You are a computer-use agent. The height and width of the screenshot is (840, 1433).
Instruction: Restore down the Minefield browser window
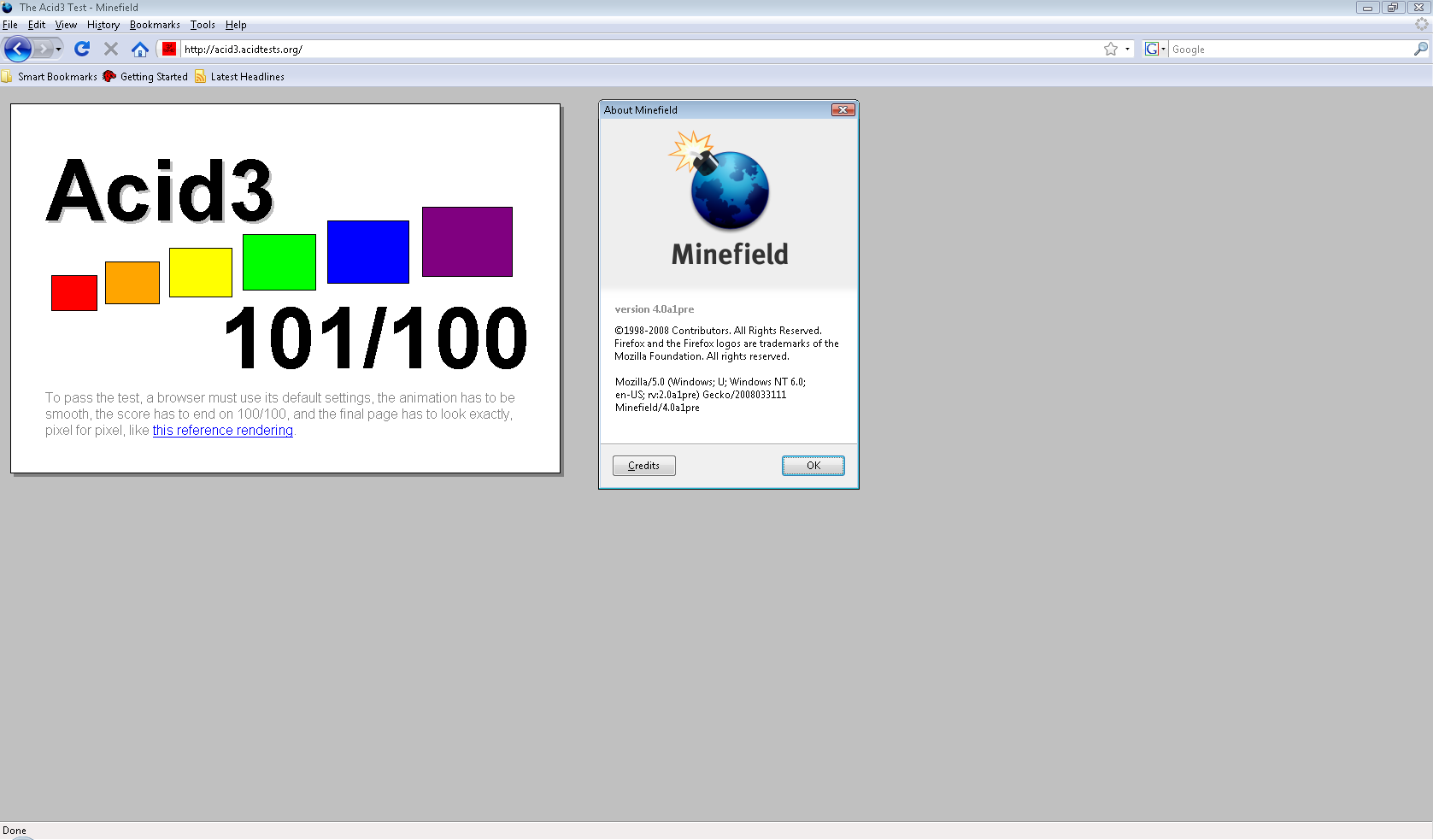1393,8
